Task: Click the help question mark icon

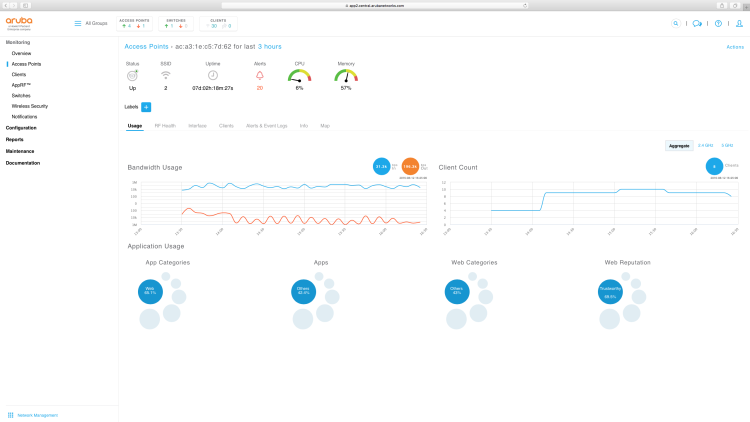Action: point(717,23)
